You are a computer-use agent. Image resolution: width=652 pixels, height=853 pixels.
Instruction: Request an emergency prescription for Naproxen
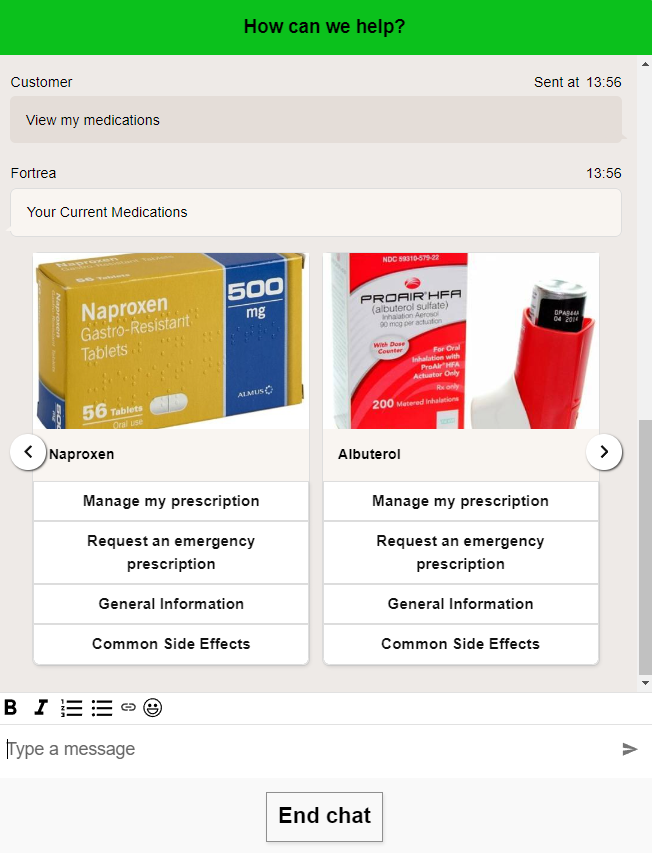171,553
